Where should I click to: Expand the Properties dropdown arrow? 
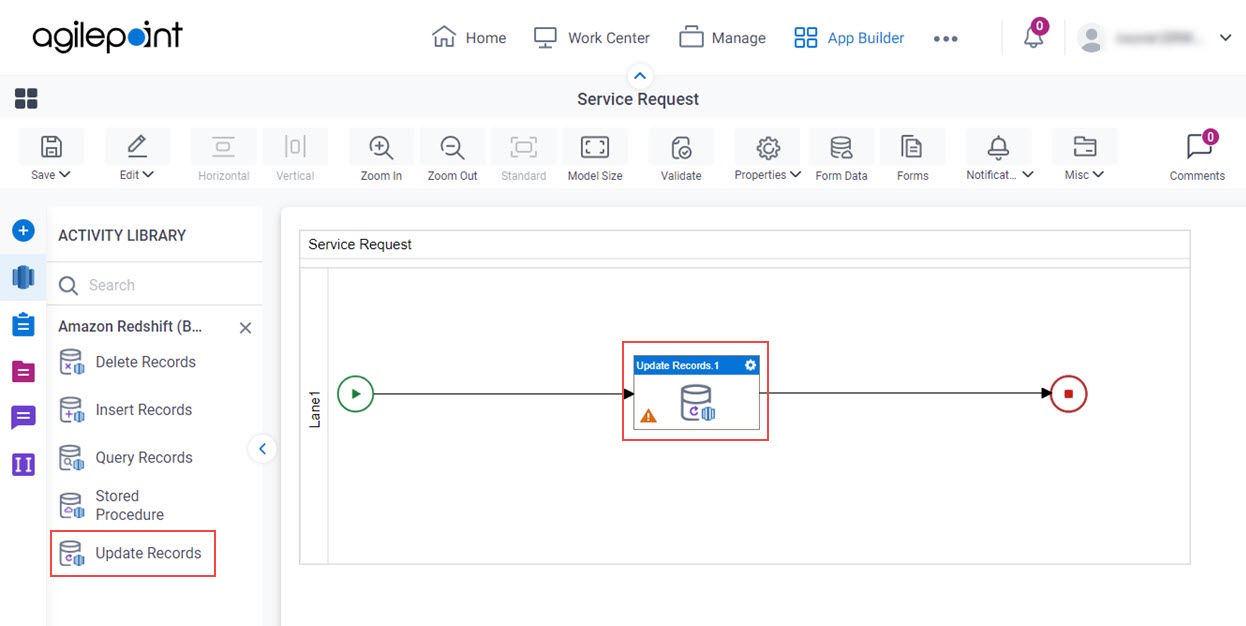pos(795,174)
